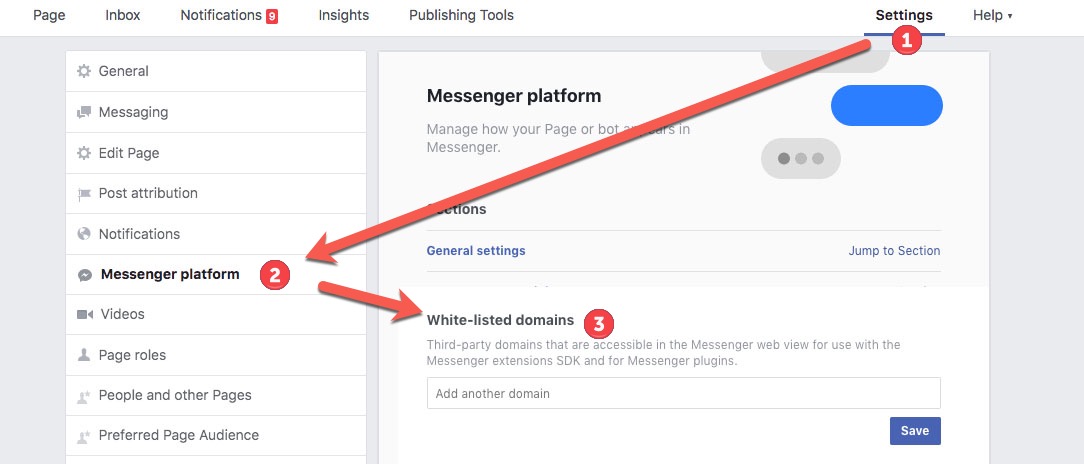Expand the Help dropdown menu

(x=992, y=15)
